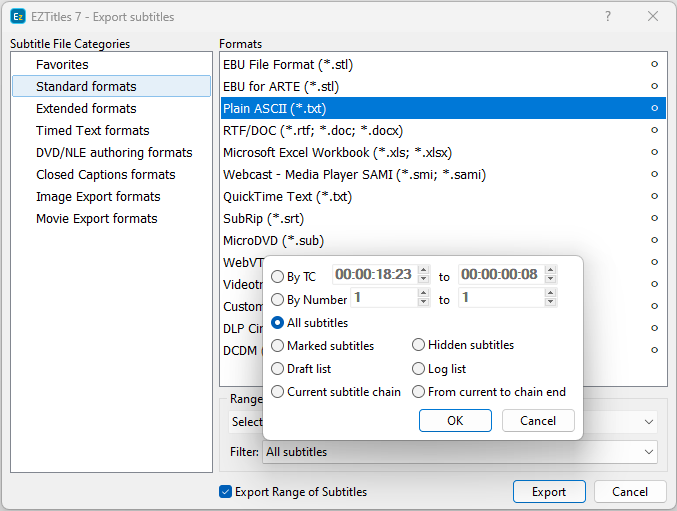Click the Export button
The width and height of the screenshot is (677, 511).
tap(549, 492)
